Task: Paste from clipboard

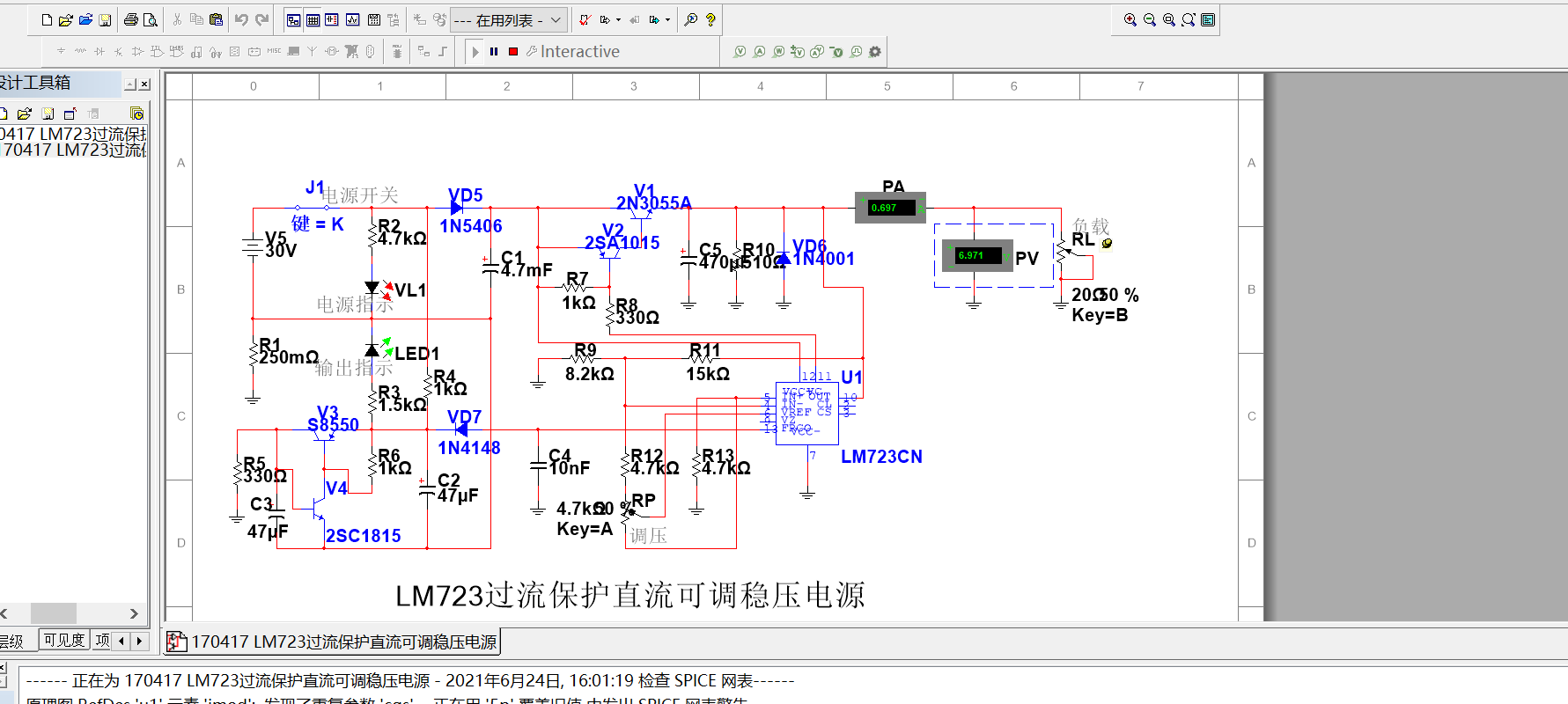Action: click(x=216, y=19)
